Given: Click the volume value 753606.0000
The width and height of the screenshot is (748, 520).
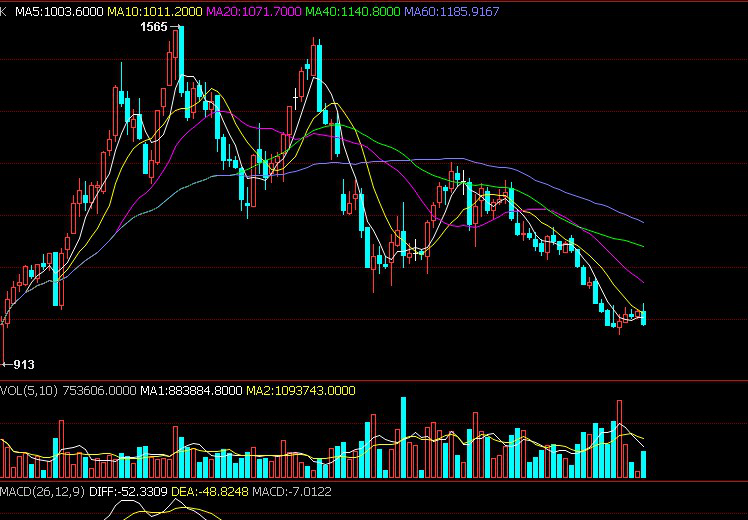Looking at the screenshot, I should (99, 391).
